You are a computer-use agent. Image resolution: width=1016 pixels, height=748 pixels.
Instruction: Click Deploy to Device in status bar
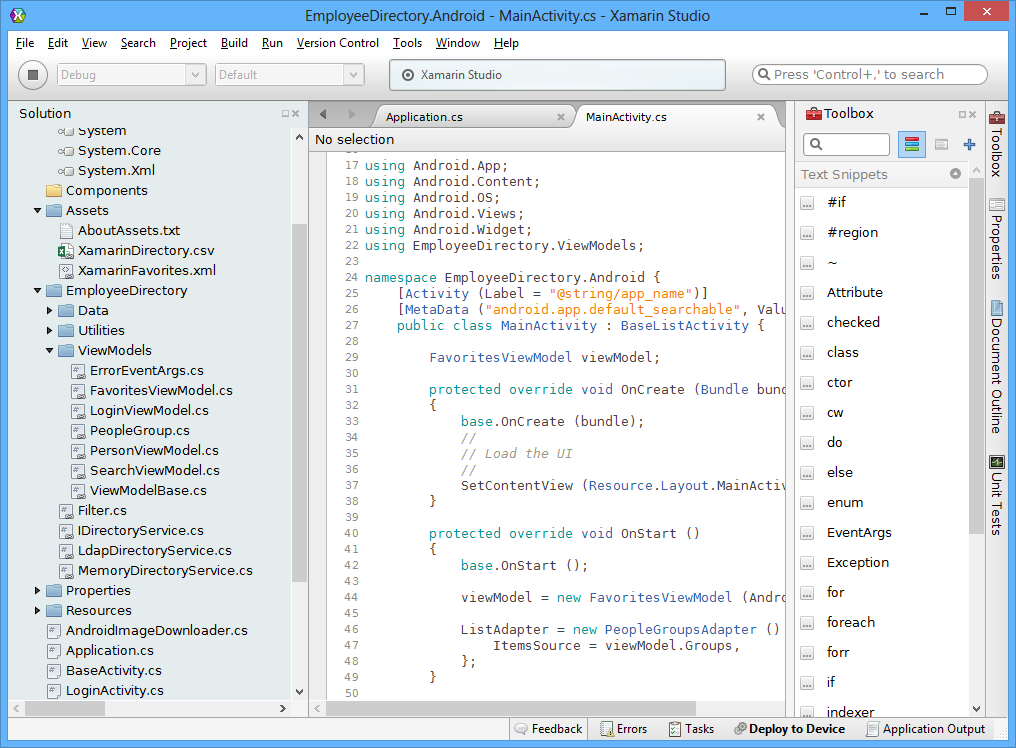pos(789,729)
